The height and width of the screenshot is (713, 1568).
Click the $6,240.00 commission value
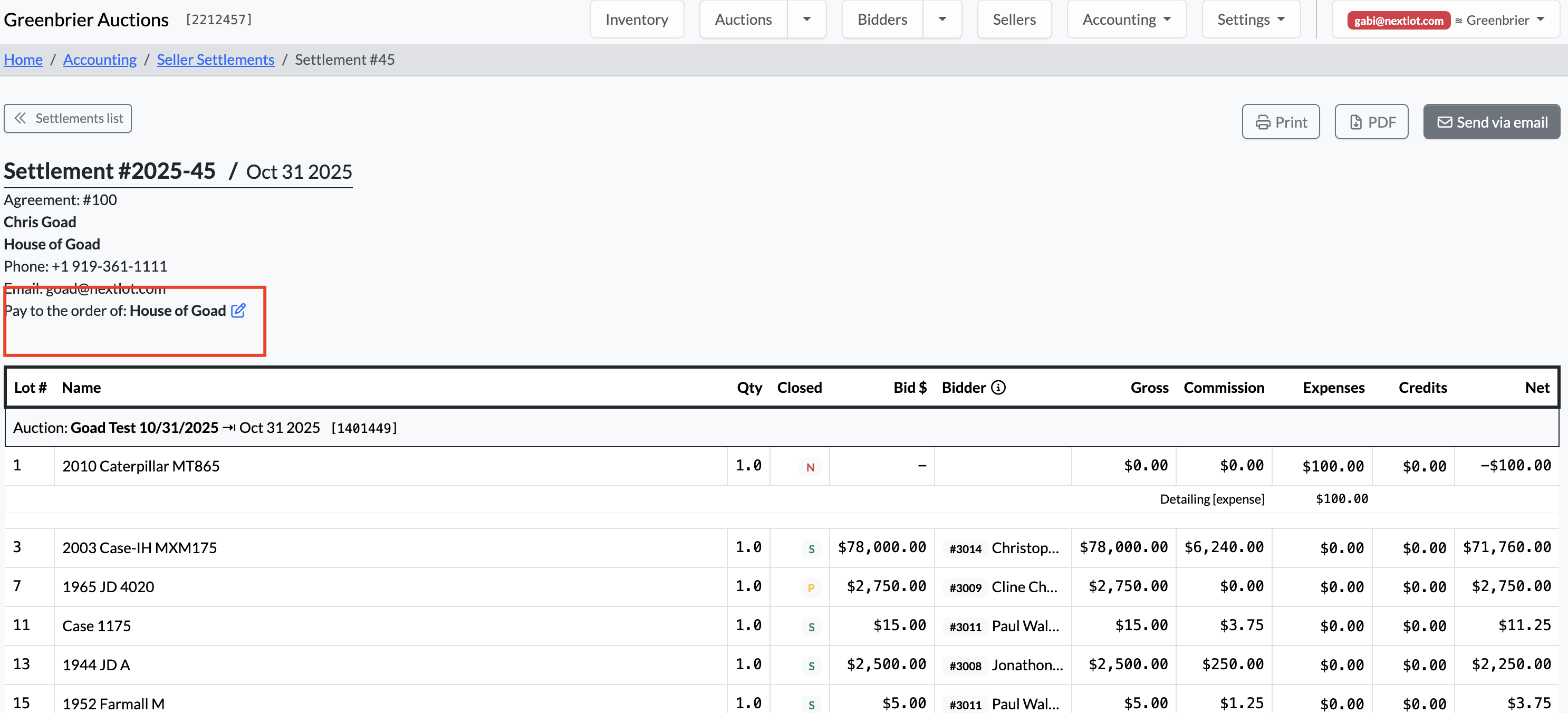tap(1224, 547)
